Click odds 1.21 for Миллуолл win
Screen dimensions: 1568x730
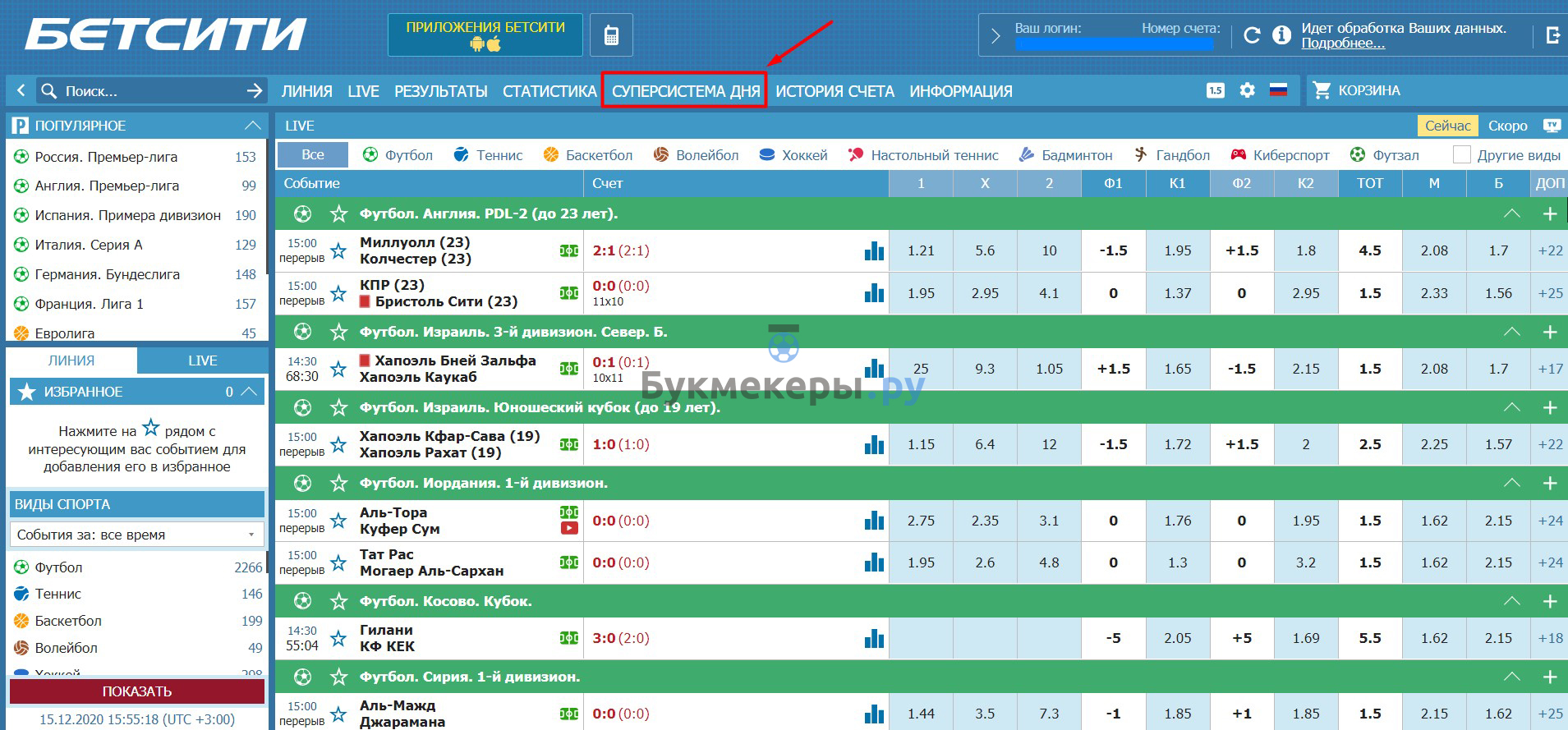point(921,250)
